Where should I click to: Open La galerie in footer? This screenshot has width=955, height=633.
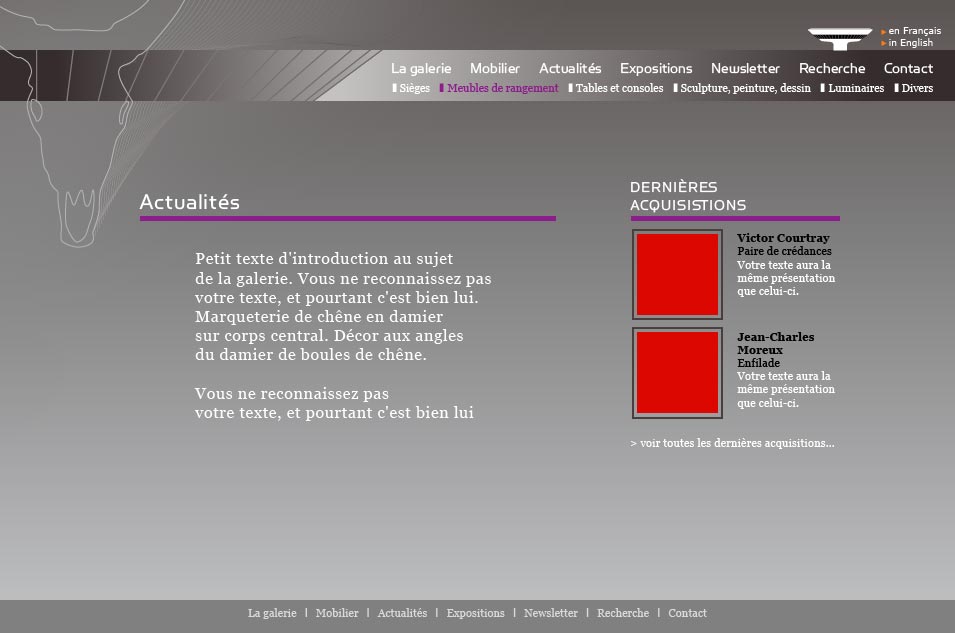tap(272, 613)
